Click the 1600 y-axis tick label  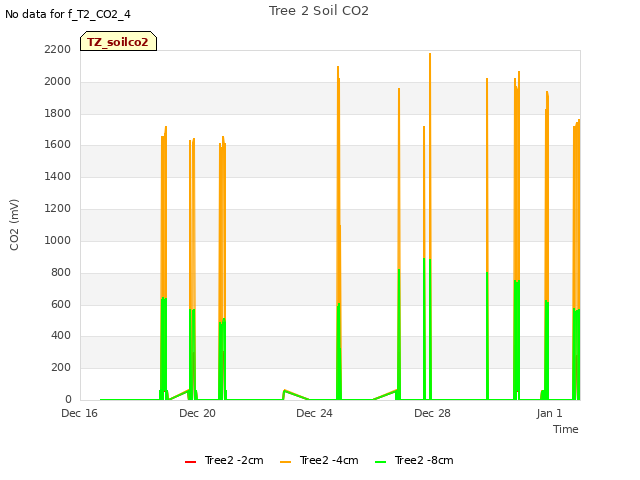coord(58,144)
